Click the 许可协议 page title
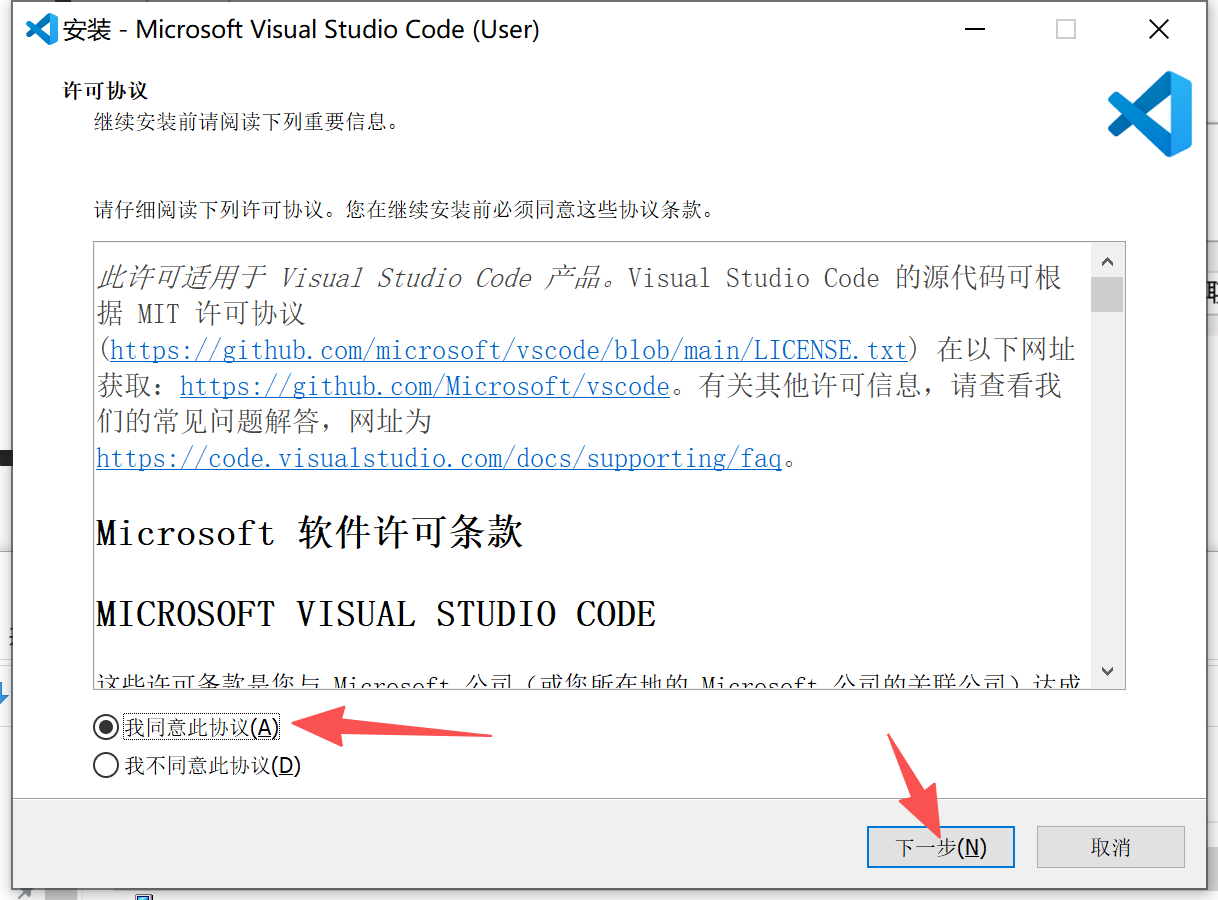 pyautogui.click(x=106, y=91)
